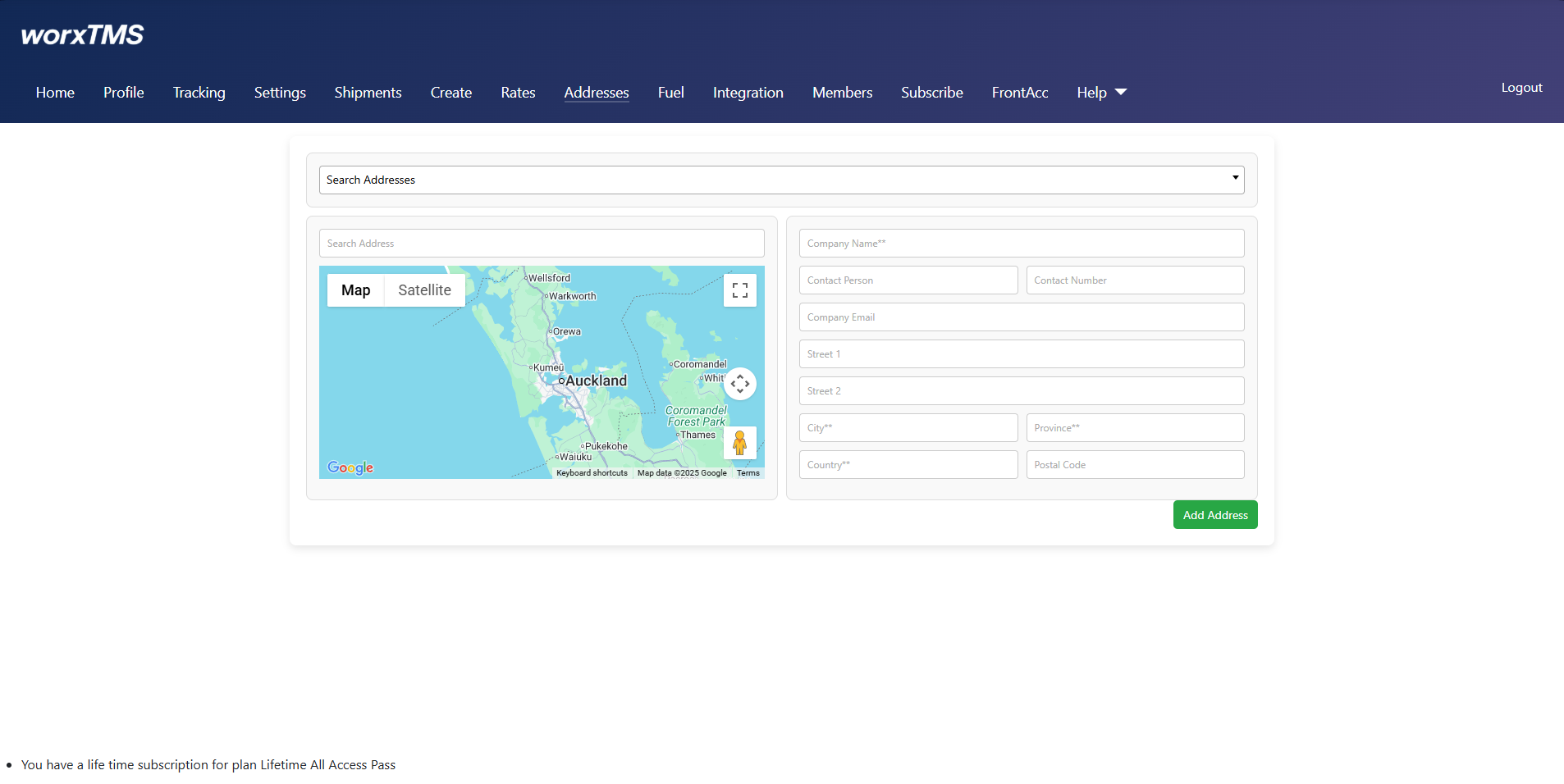Viewport: 1564px width, 784px height.
Task: Open the Integration menu item
Action: pos(748,93)
